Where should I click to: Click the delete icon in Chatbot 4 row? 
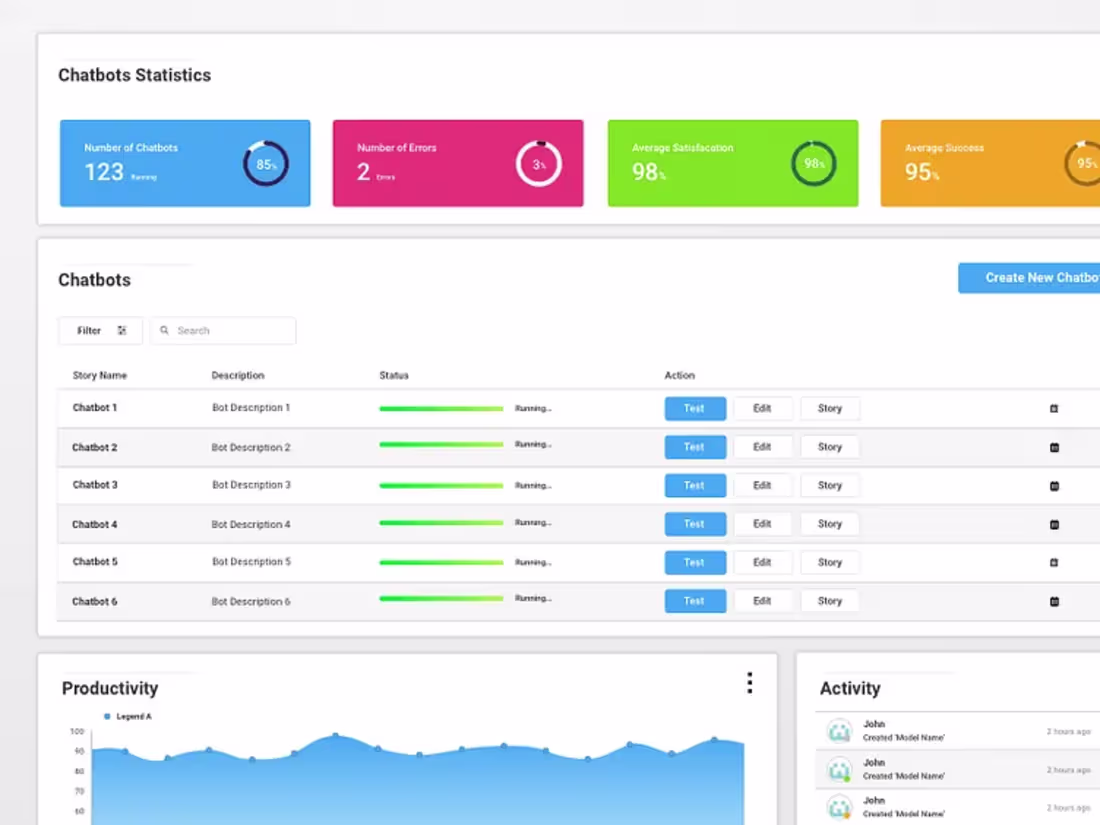click(1054, 525)
